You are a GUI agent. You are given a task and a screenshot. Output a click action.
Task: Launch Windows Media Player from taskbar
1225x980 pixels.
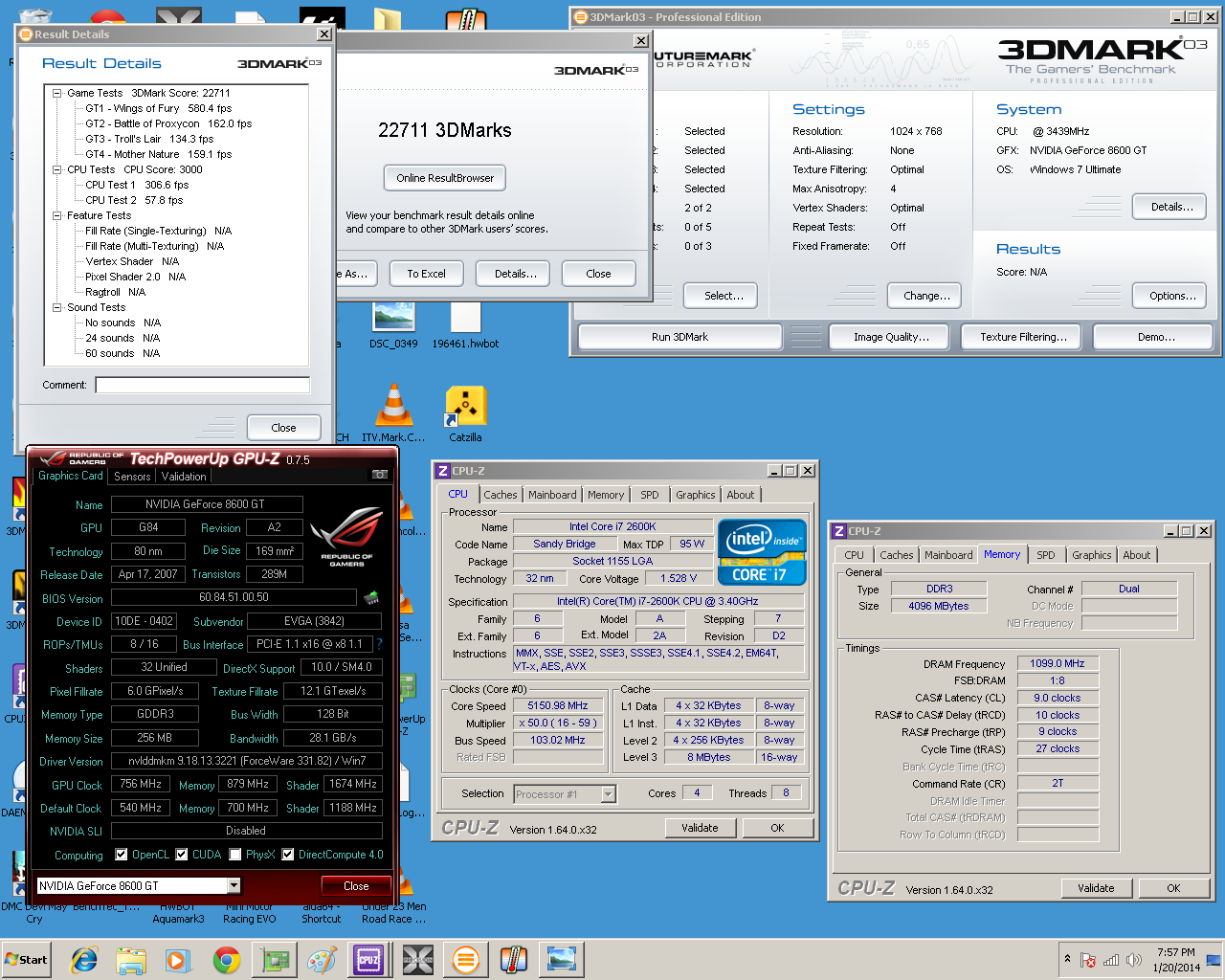[x=178, y=959]
